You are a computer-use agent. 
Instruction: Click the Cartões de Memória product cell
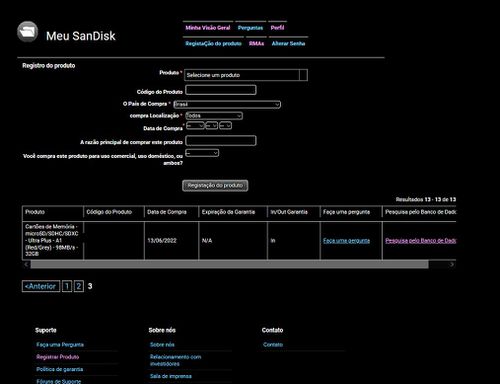tap(53, 240)
